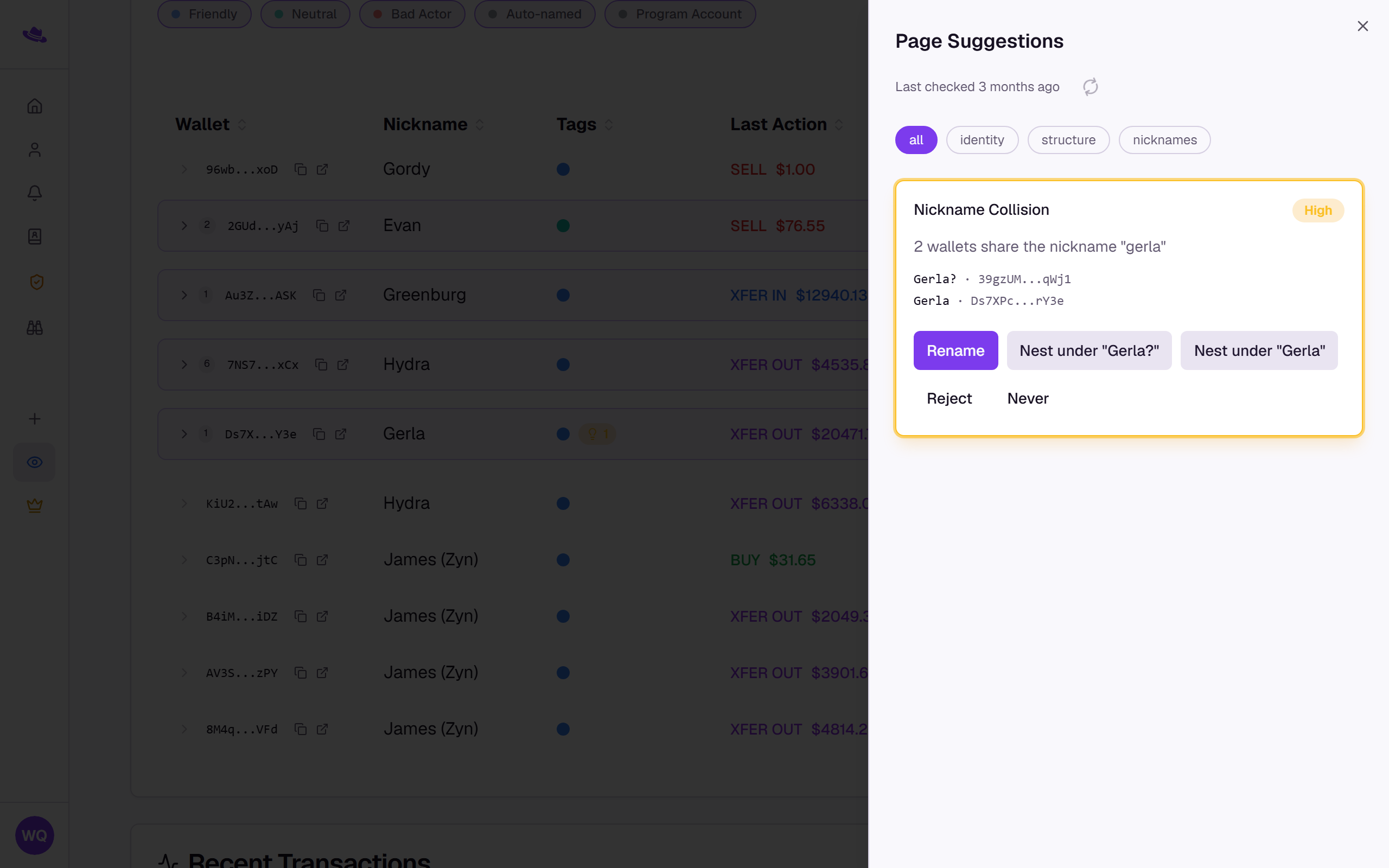The height and width of the screenshot is (868, 1389).
Task: Click the green tag dot for Evan
Action: tap(563, 226)
